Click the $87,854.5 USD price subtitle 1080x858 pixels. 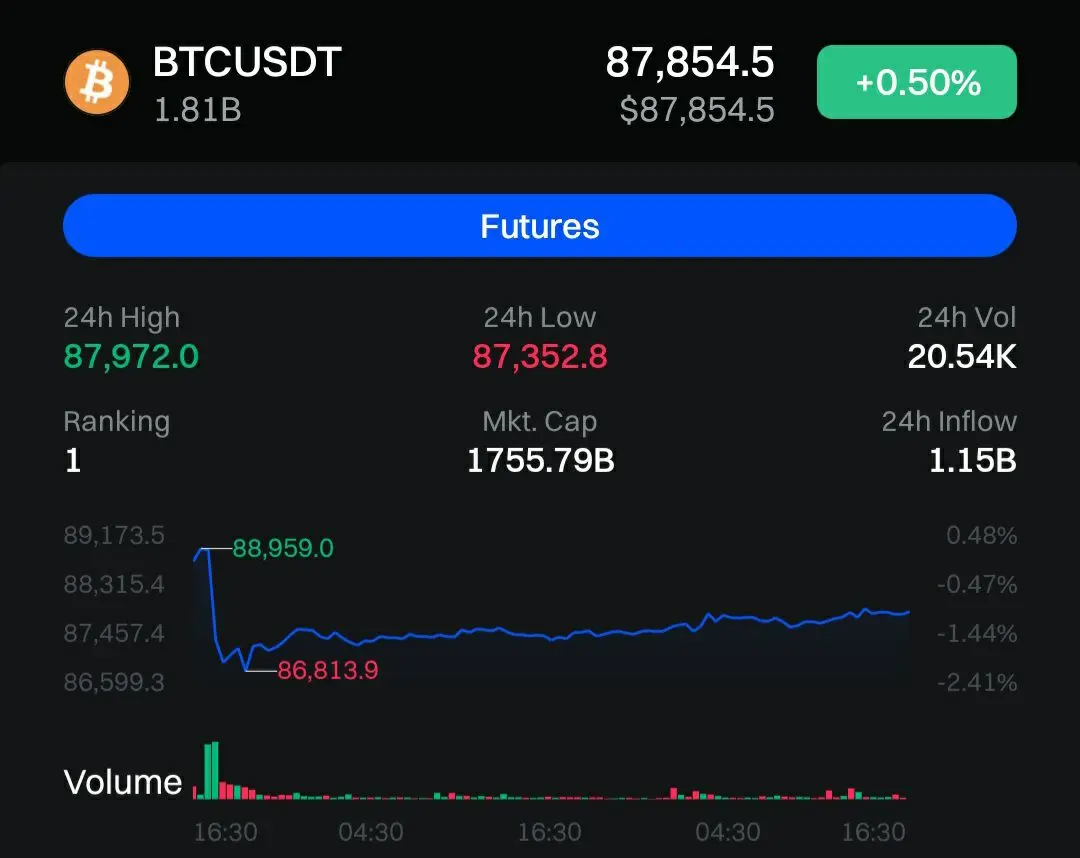[696, 109]
